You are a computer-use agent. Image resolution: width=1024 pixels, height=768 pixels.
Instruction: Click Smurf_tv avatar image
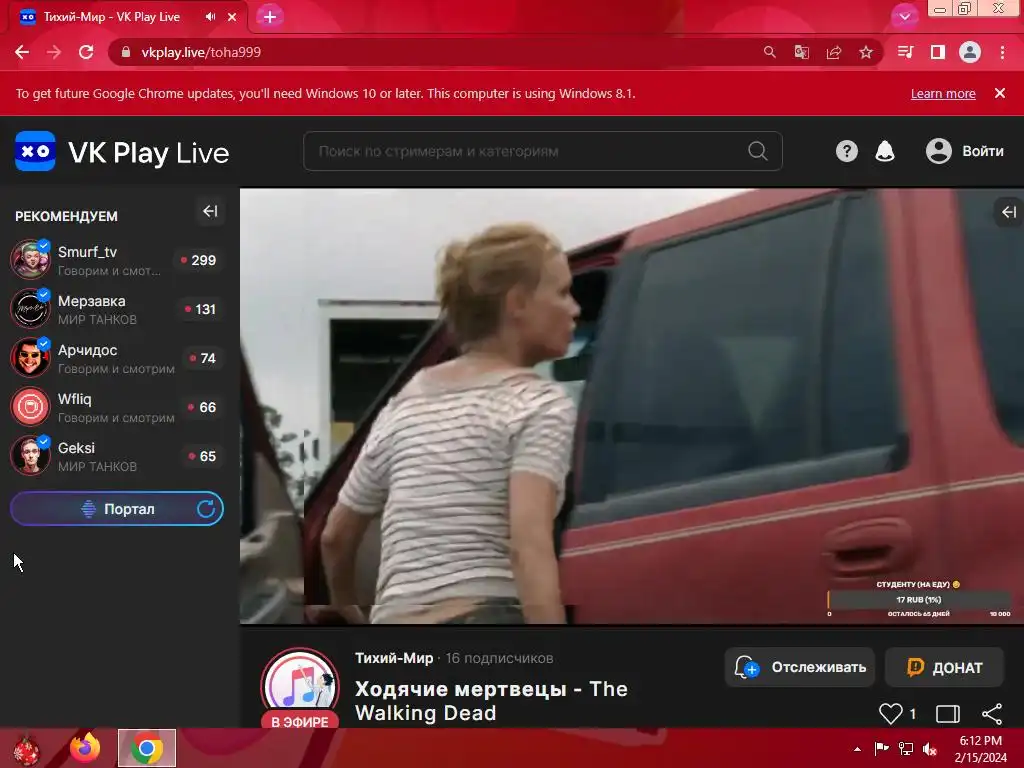[30, 259]
